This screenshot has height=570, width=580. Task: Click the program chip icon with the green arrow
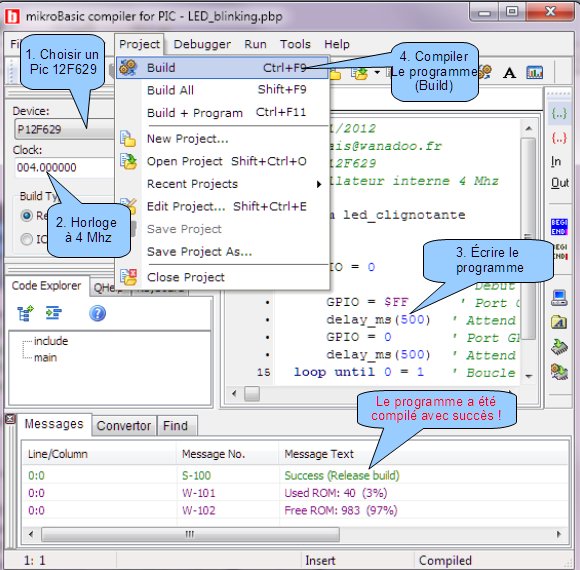pos(559,347)
